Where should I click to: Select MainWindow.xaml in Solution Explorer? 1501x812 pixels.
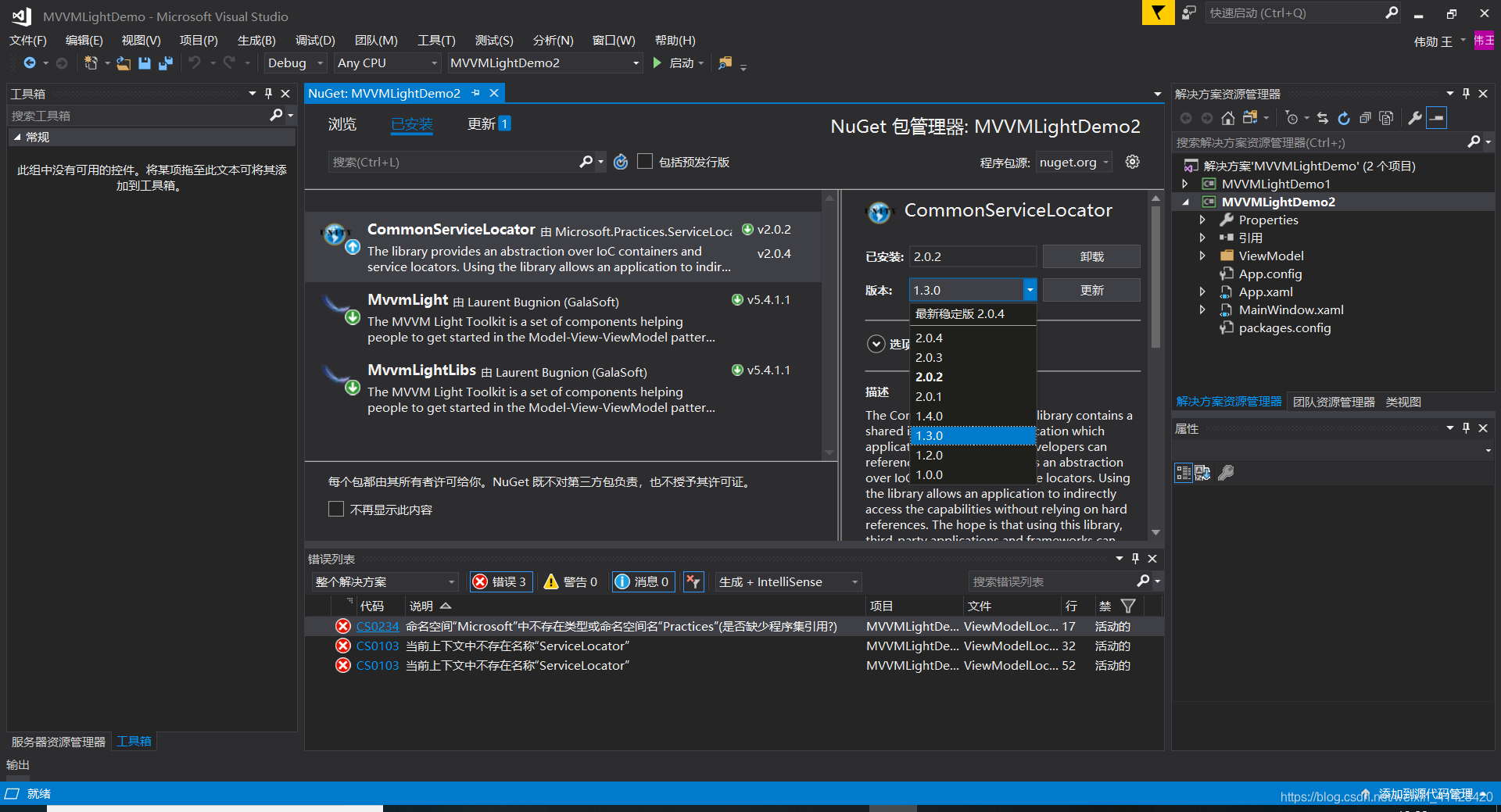[x=1291, y=309]
